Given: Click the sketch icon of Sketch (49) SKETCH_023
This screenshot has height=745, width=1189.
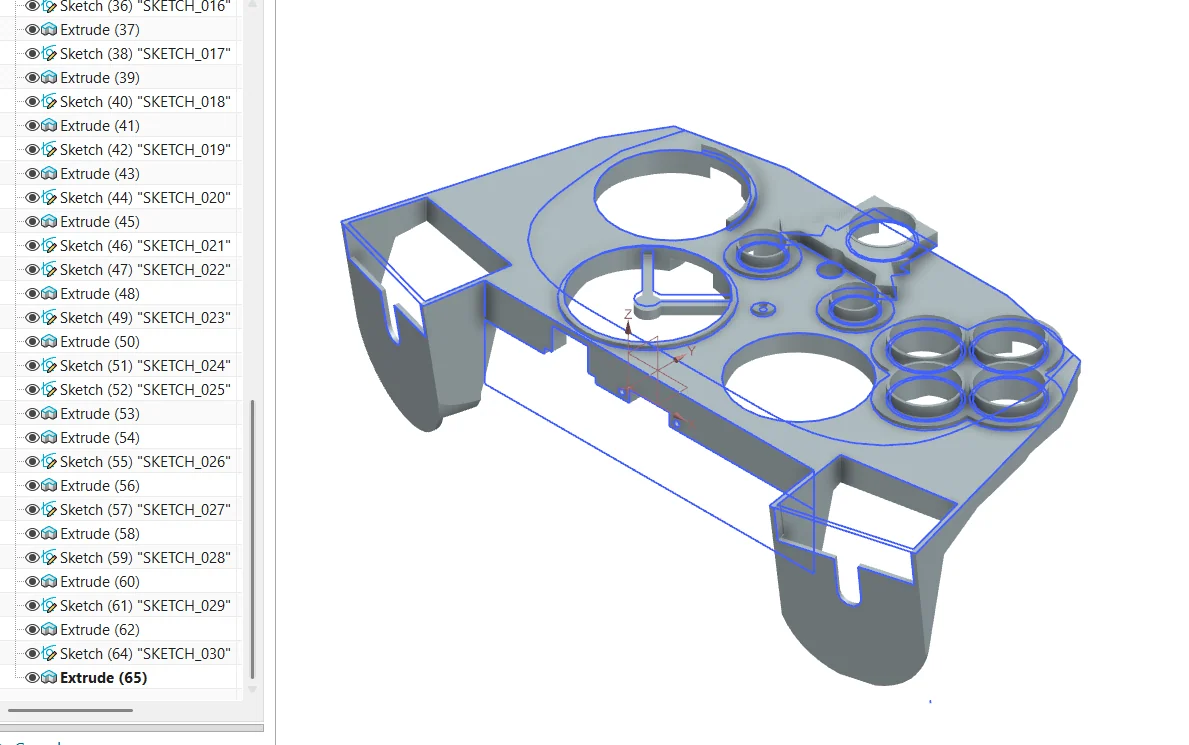Looking at the screenshot, I should click(x=49, y=318).
